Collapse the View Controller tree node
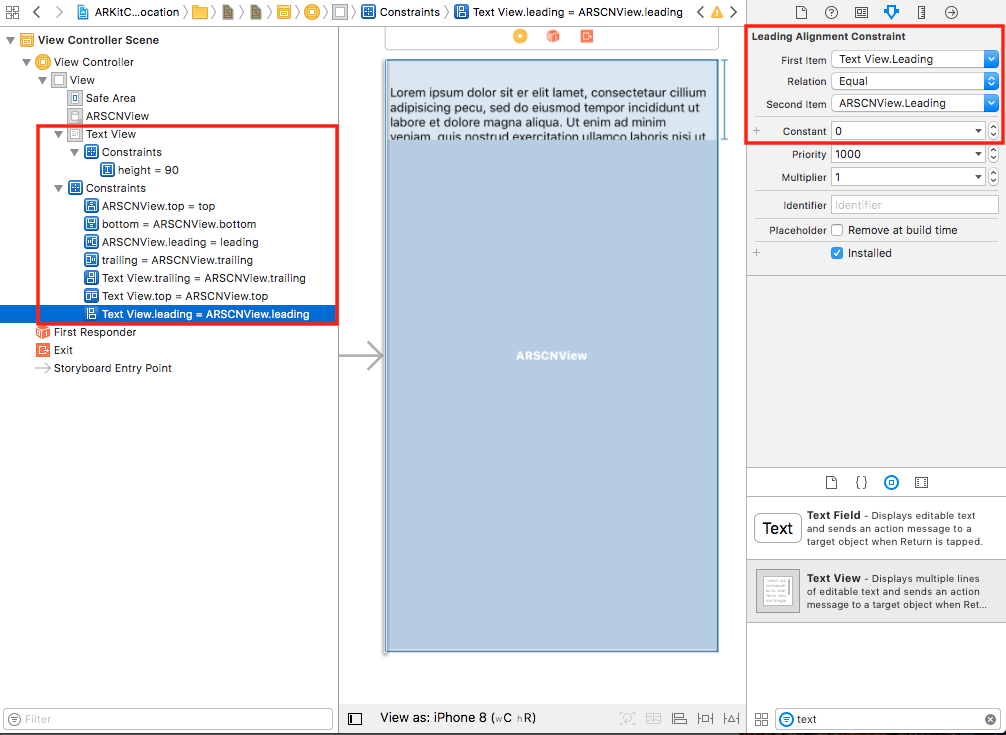 (26, 62)
